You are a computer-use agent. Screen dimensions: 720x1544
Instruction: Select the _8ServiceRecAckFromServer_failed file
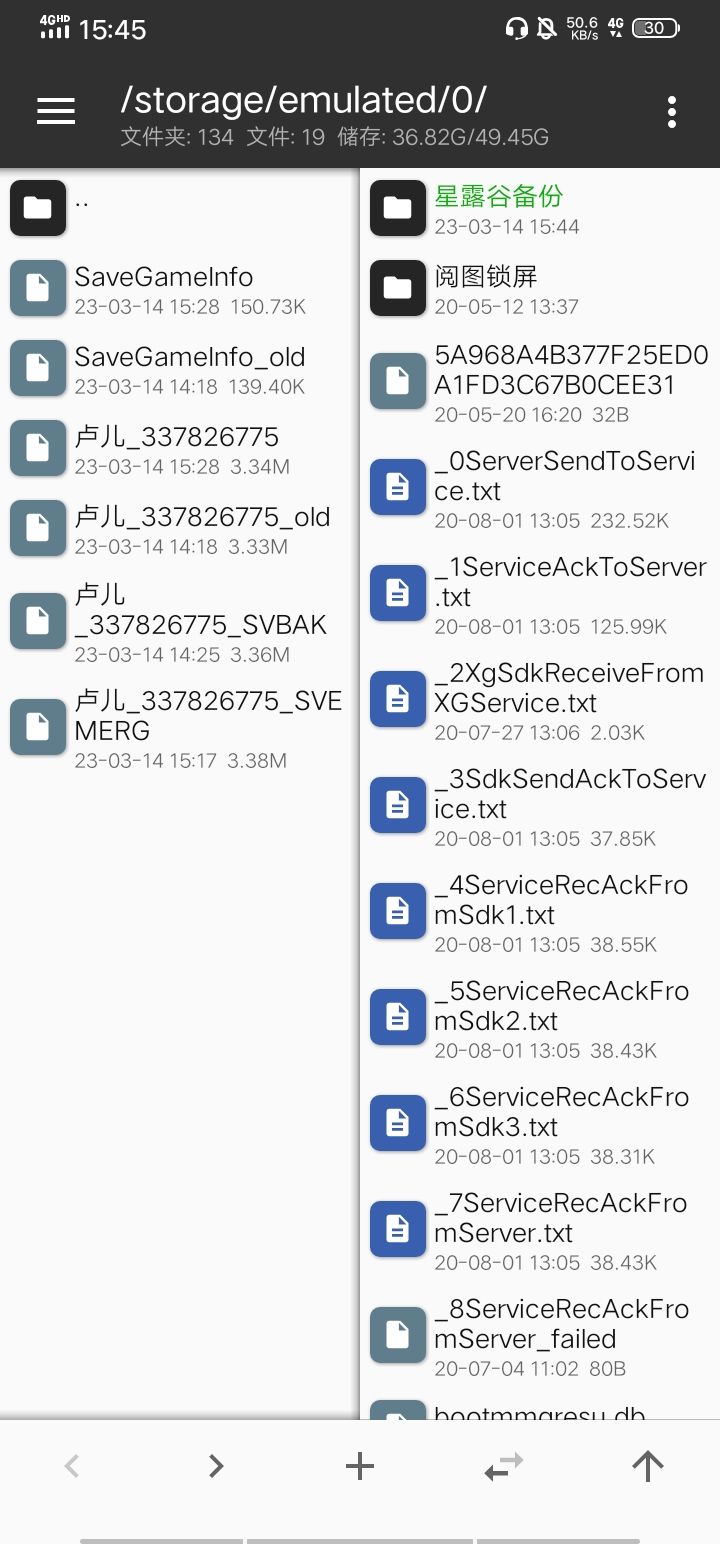pos(562,1325)
